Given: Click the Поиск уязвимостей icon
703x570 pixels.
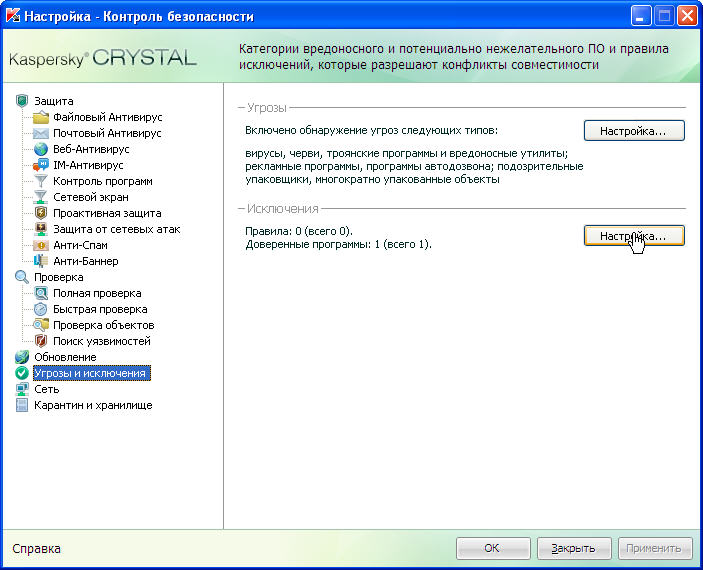Looking at the screenshot, I should point(41,341).
